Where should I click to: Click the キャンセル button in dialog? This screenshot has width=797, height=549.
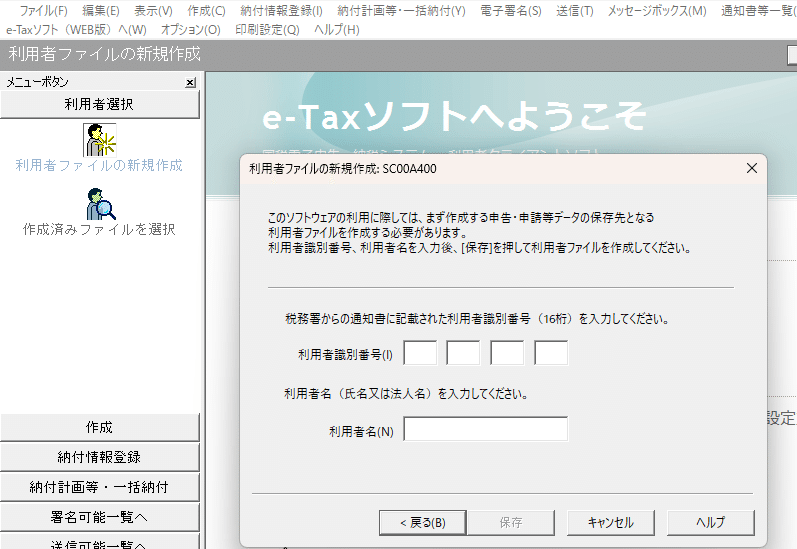coord(610,523)
